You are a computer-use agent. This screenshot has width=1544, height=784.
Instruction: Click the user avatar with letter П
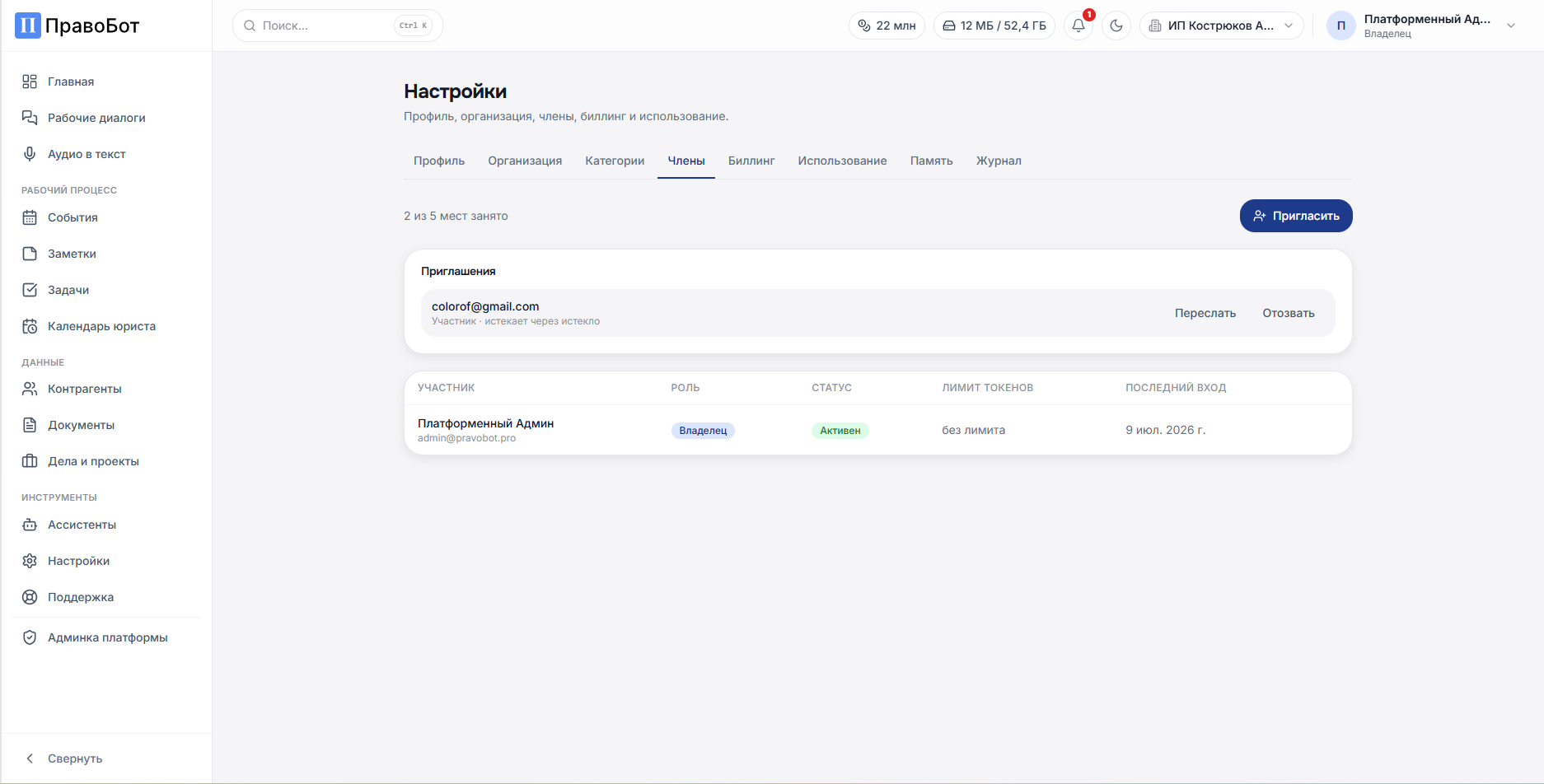[1341, 26]
